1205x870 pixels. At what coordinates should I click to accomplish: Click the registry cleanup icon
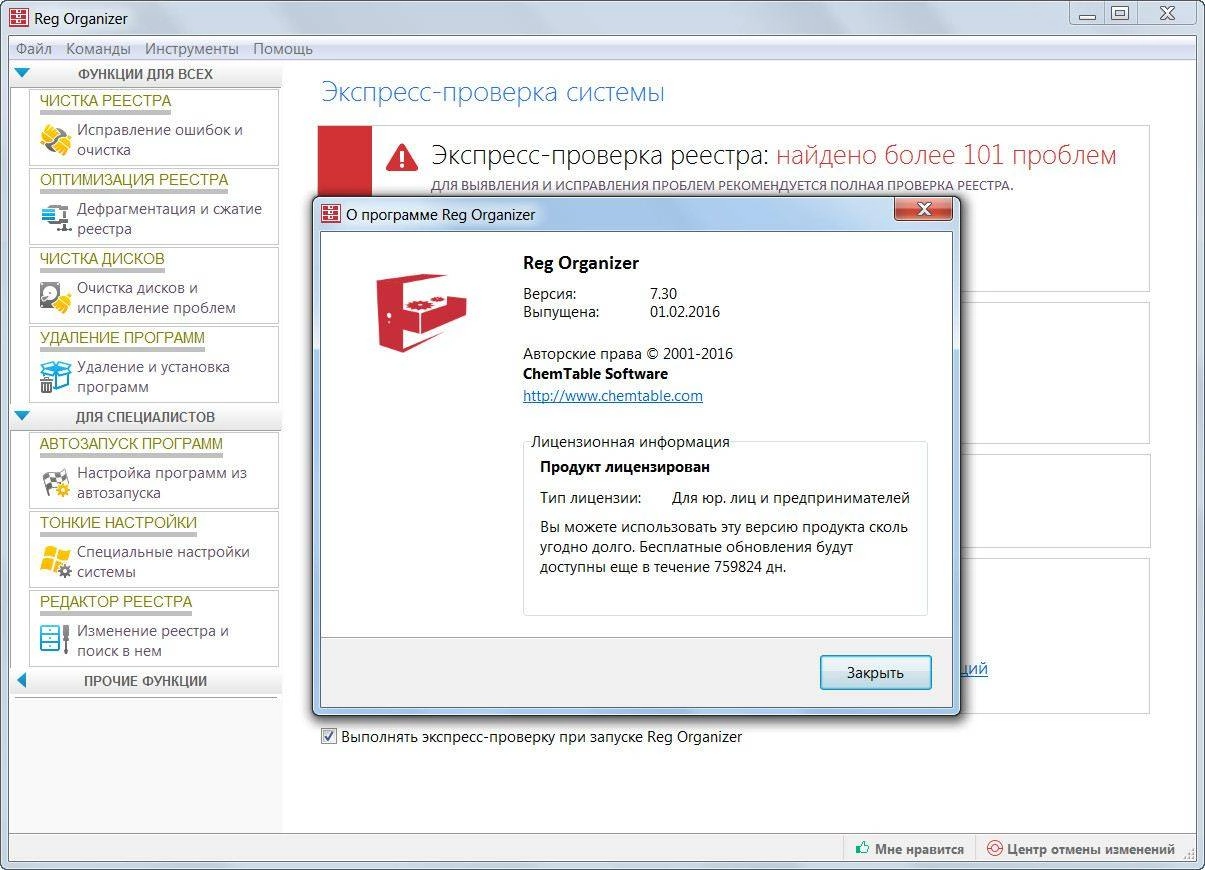point(55,139)
